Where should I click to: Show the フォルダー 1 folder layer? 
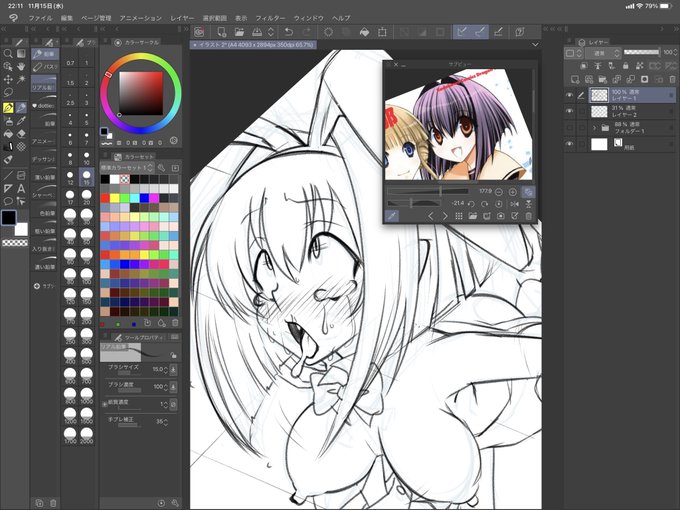click(x=569, y=128)
